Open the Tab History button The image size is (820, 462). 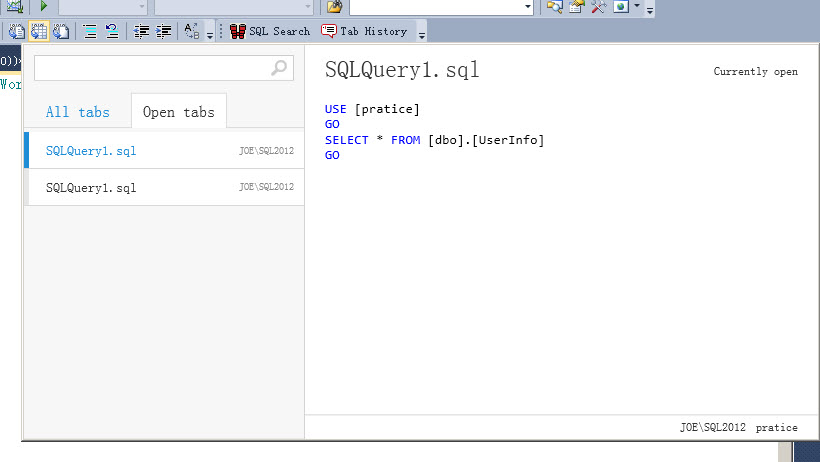point(364,31)
